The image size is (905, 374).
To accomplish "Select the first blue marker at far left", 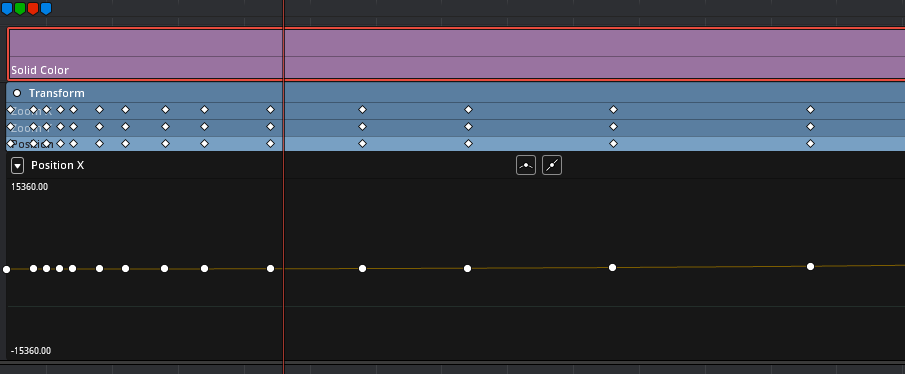I will (x=7, y=8).
